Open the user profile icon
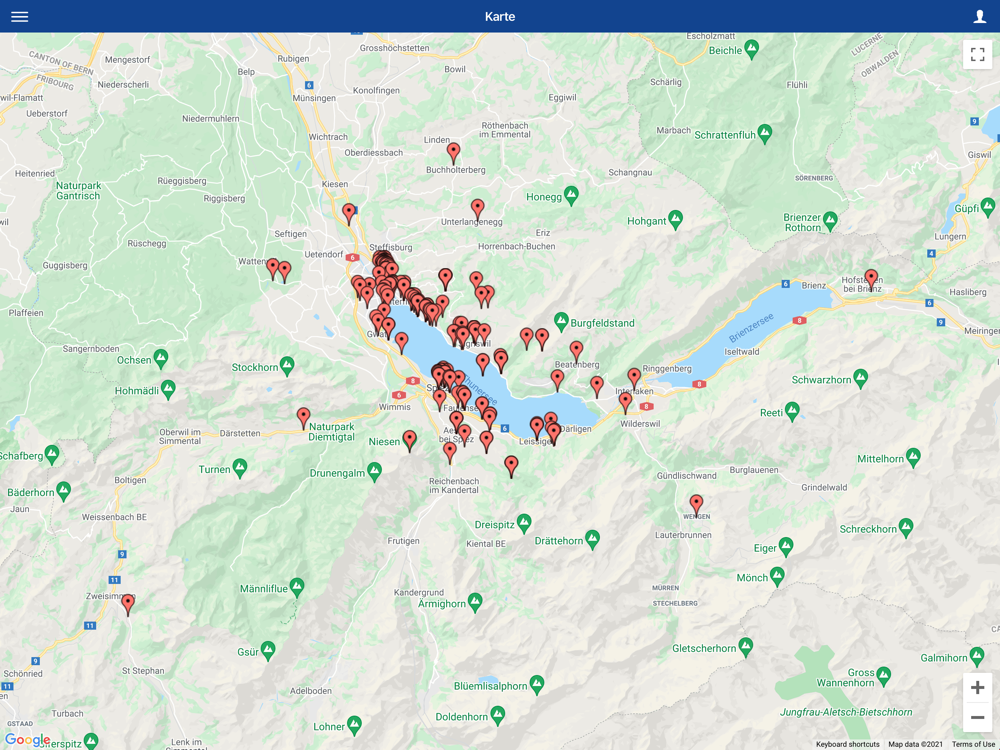Screen dimensions: 1000x750 [x=980, y=17]
